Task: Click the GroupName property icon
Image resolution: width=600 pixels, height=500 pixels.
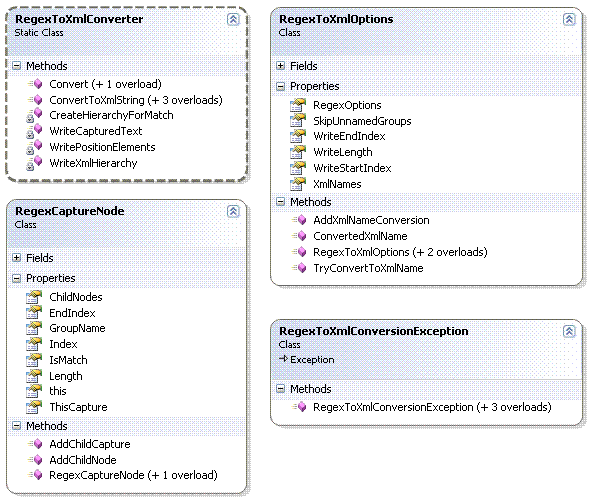Action: tap(34, 328)
